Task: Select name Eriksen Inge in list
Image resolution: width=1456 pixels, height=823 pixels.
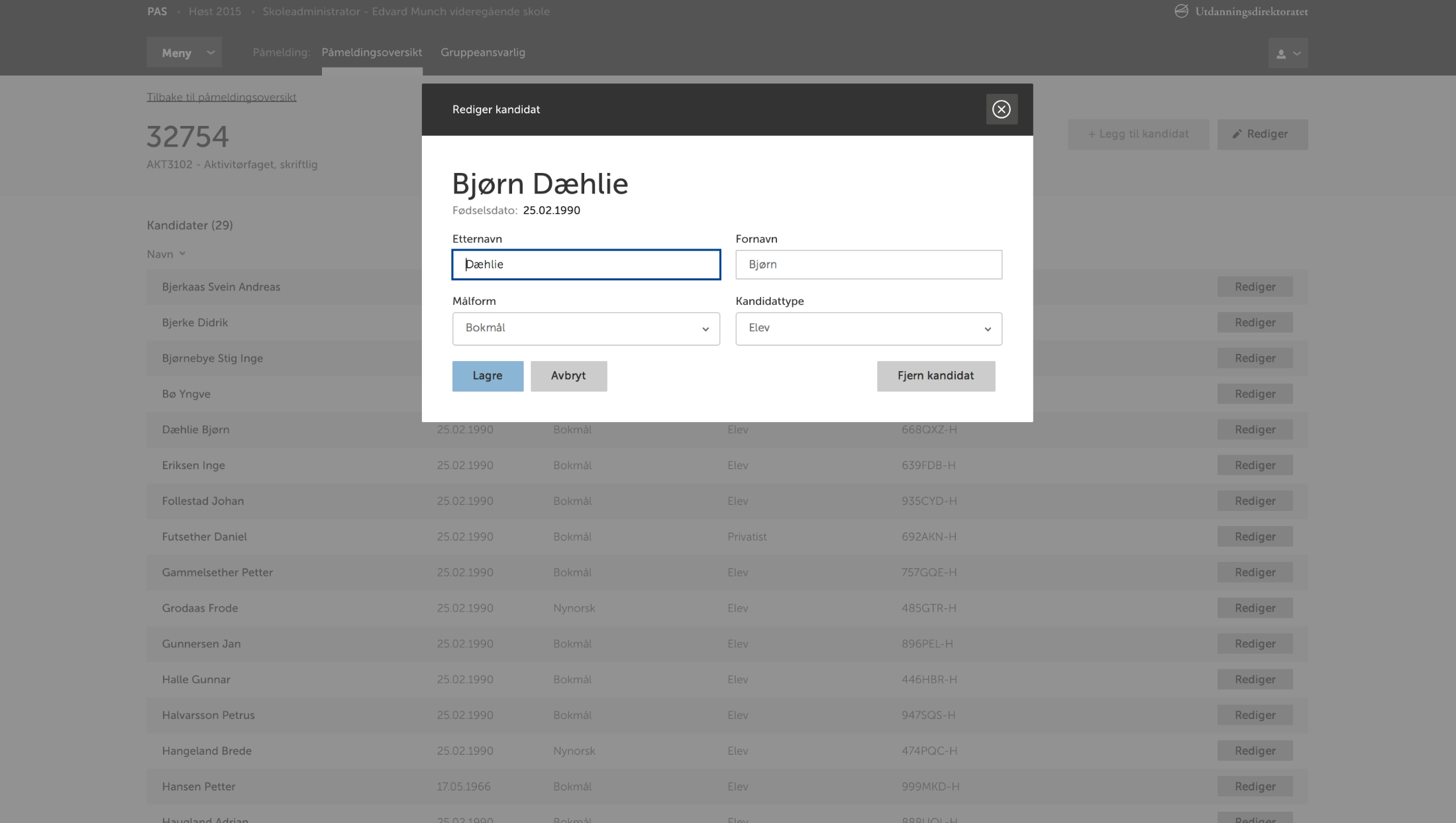Action: tap(193, 465)
